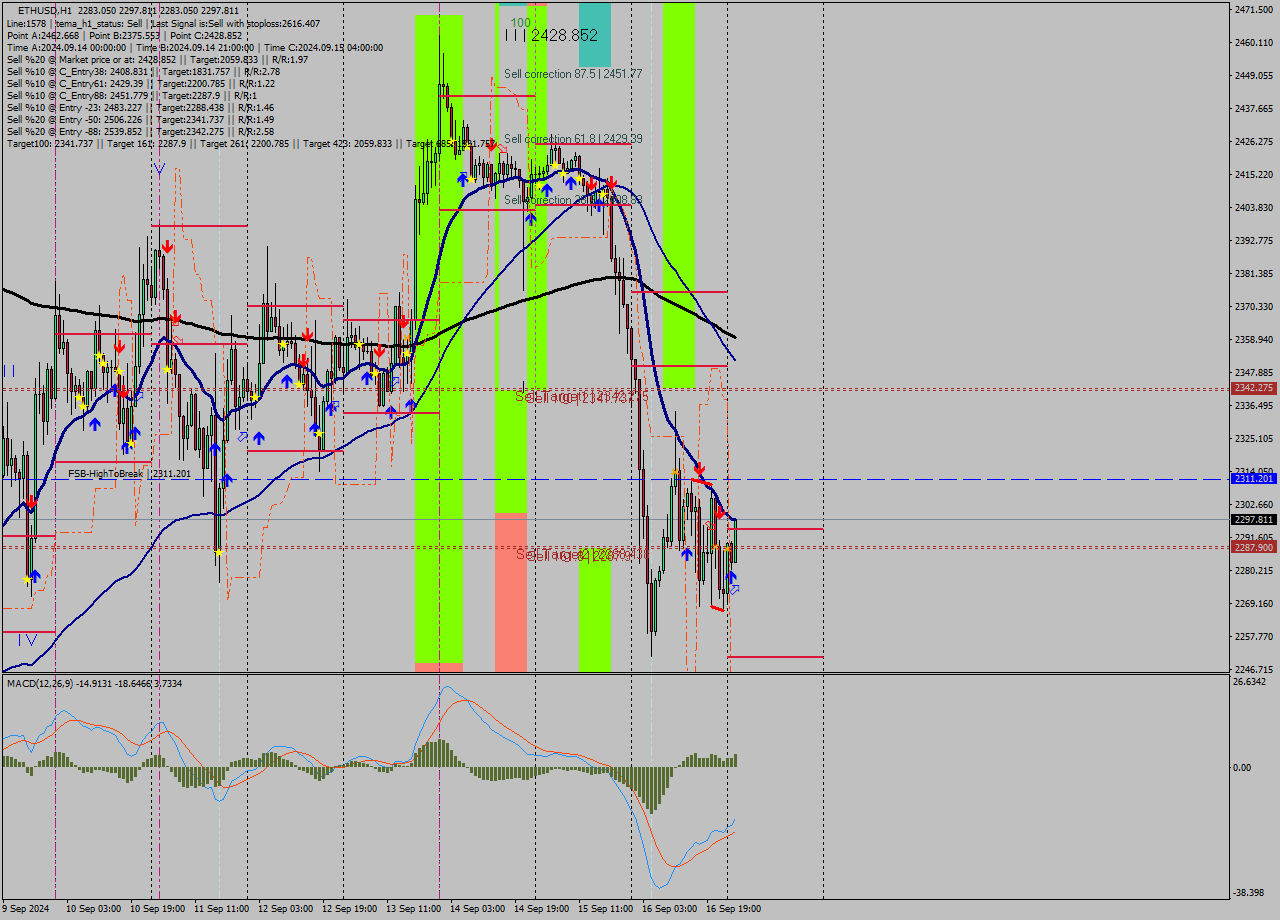Click the hollow blue arrow beside the latest candle
Screen dimensions: 1280x920
736,590
